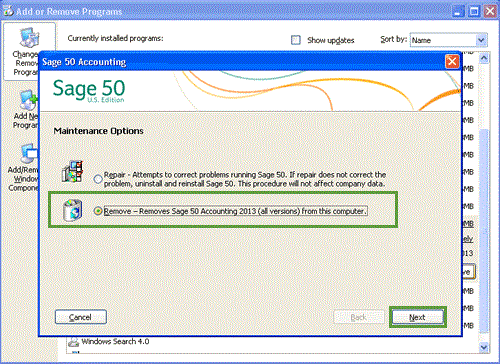Click the Cancel button in the Sage dialog
The width and height of the screenshot is (500, 364).
tap(81, 317)
